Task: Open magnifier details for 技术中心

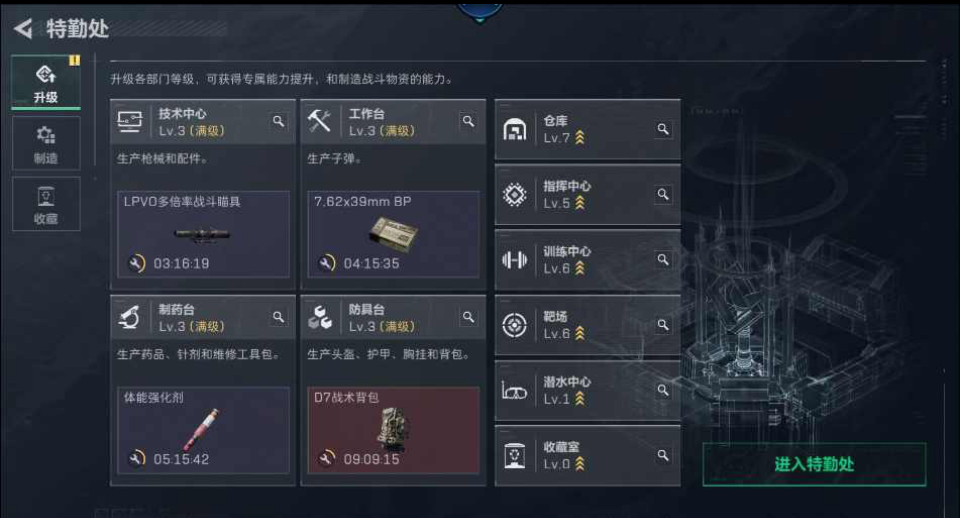Action: (279, 121)
